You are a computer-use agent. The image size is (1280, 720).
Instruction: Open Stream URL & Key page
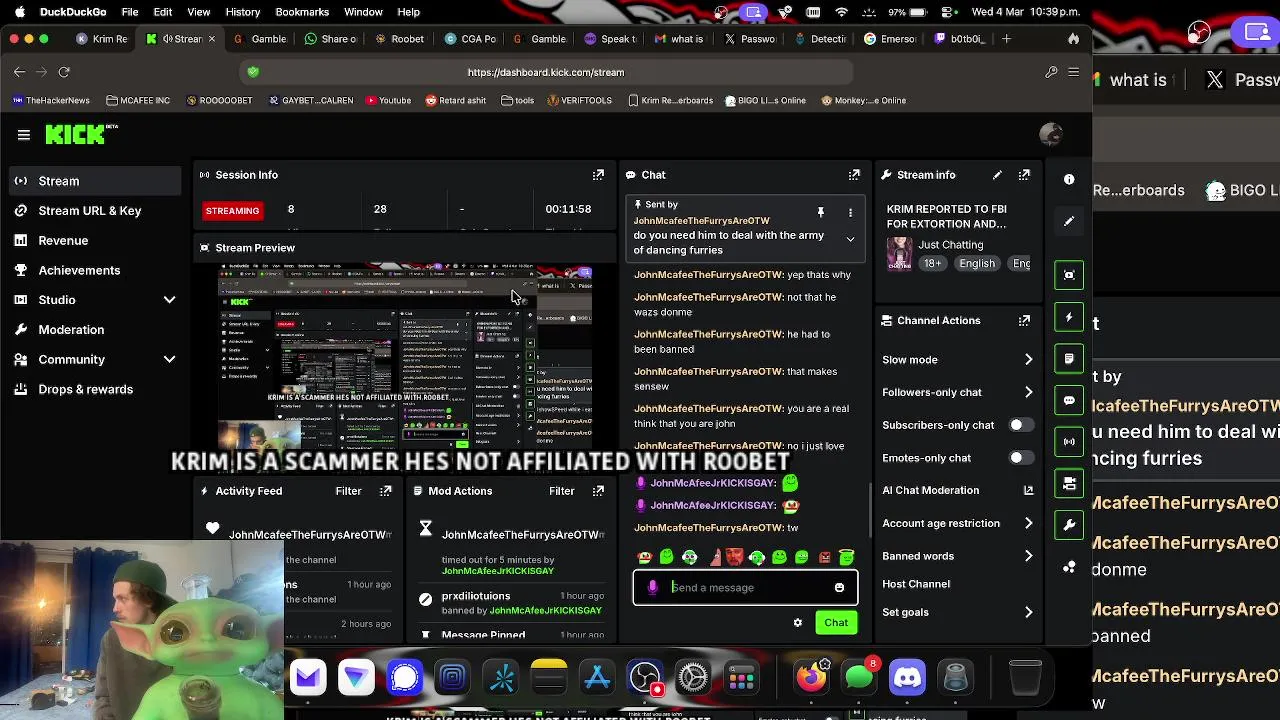(95, 211)
